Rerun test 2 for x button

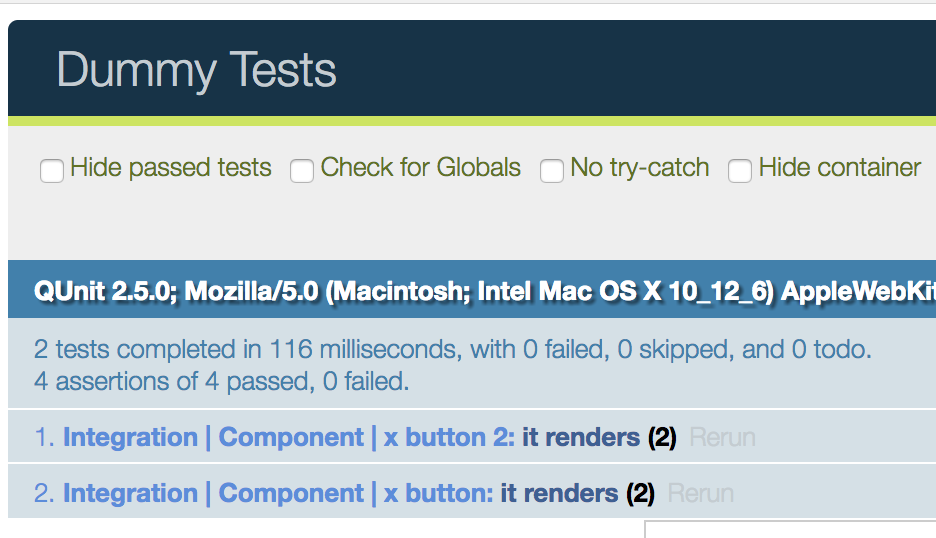coord(700,494)
